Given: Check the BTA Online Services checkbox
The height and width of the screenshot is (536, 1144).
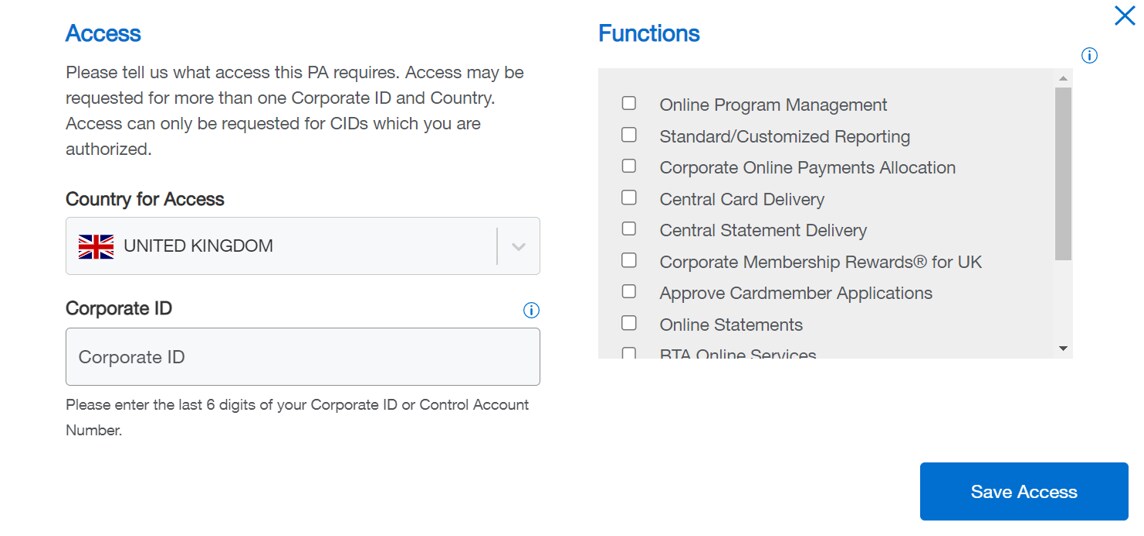Looking at the screenshot, I should point(629,353).
